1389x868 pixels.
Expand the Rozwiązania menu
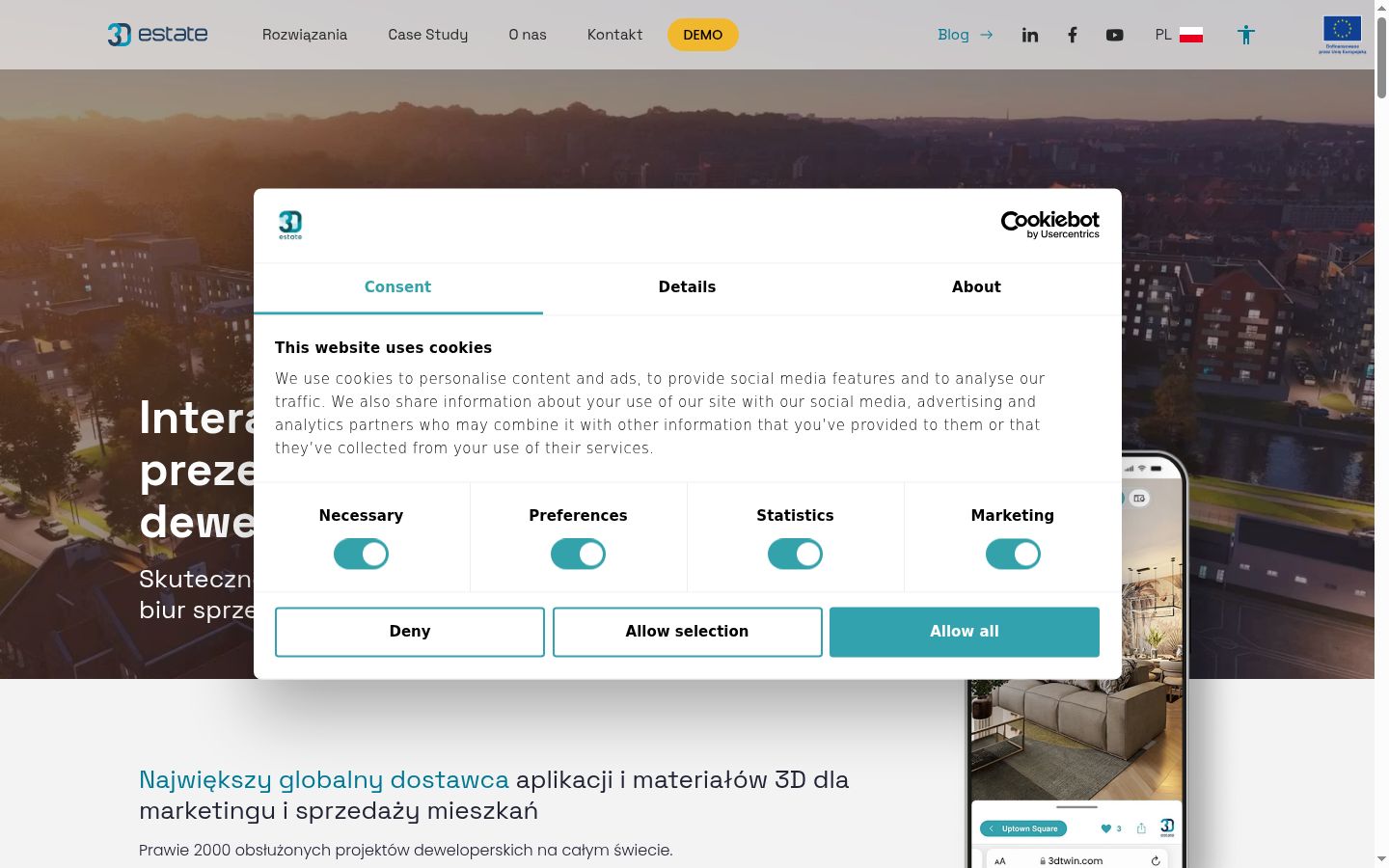click(305, 35)
